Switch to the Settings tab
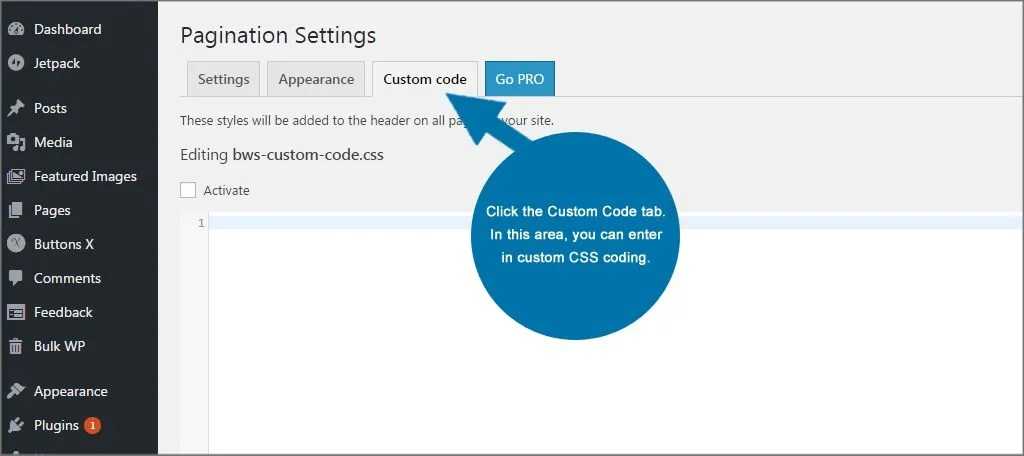This screenshot has height=456, width=1024. 223,79
